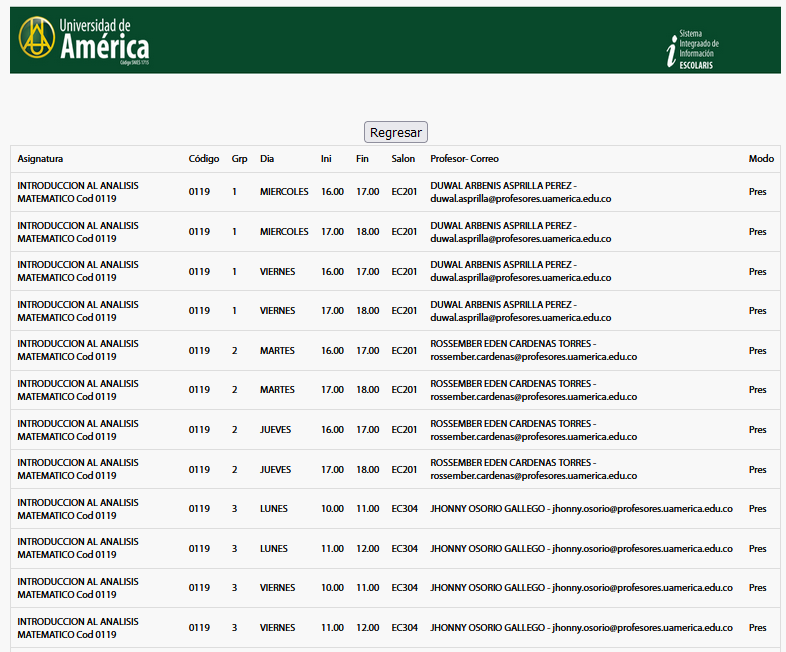Click code 0119 in MARTES 16.00 row
Image resolution: width=786 pixels, height=652 pixels.
point(199,351)
